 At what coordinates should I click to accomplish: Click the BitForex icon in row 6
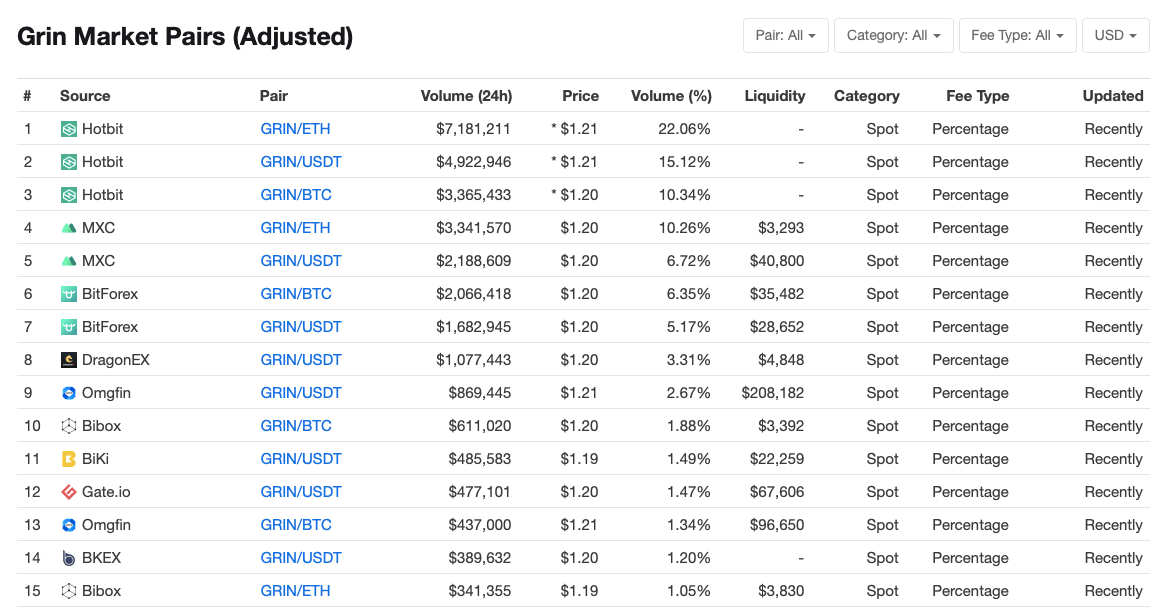(69, 294)
